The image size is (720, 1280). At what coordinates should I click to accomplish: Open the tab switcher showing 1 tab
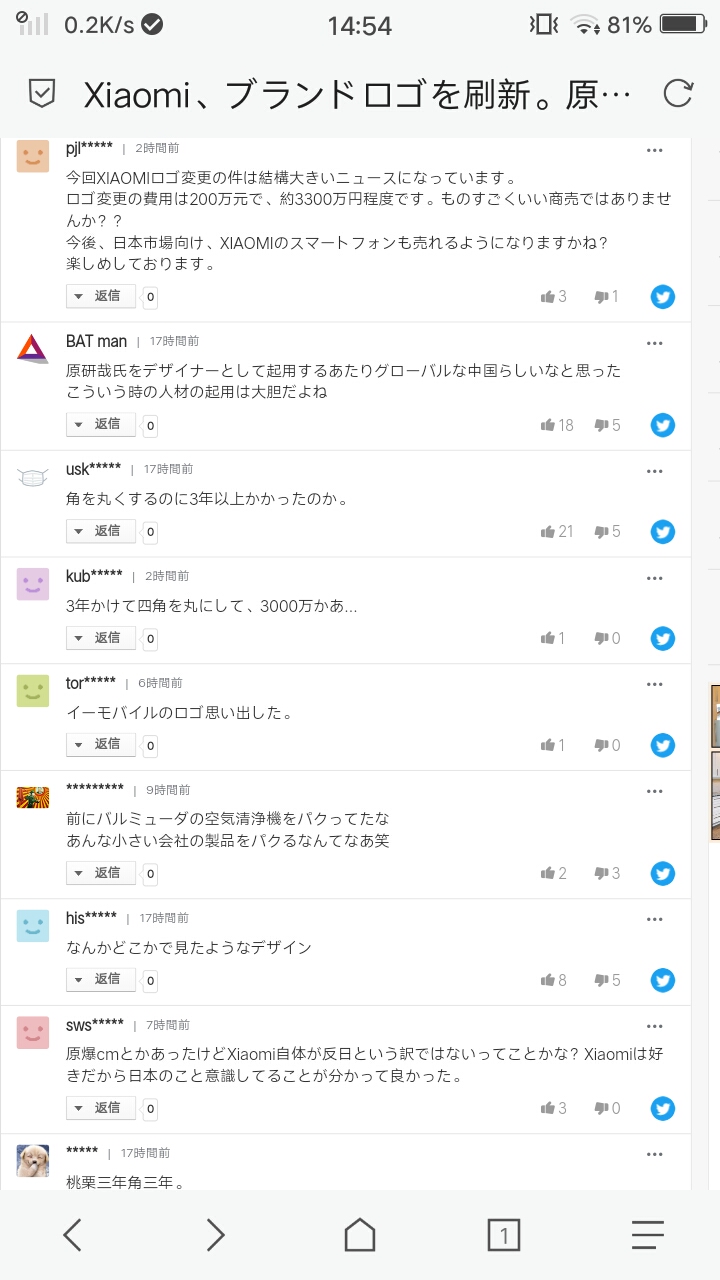tap(504, 1235)
